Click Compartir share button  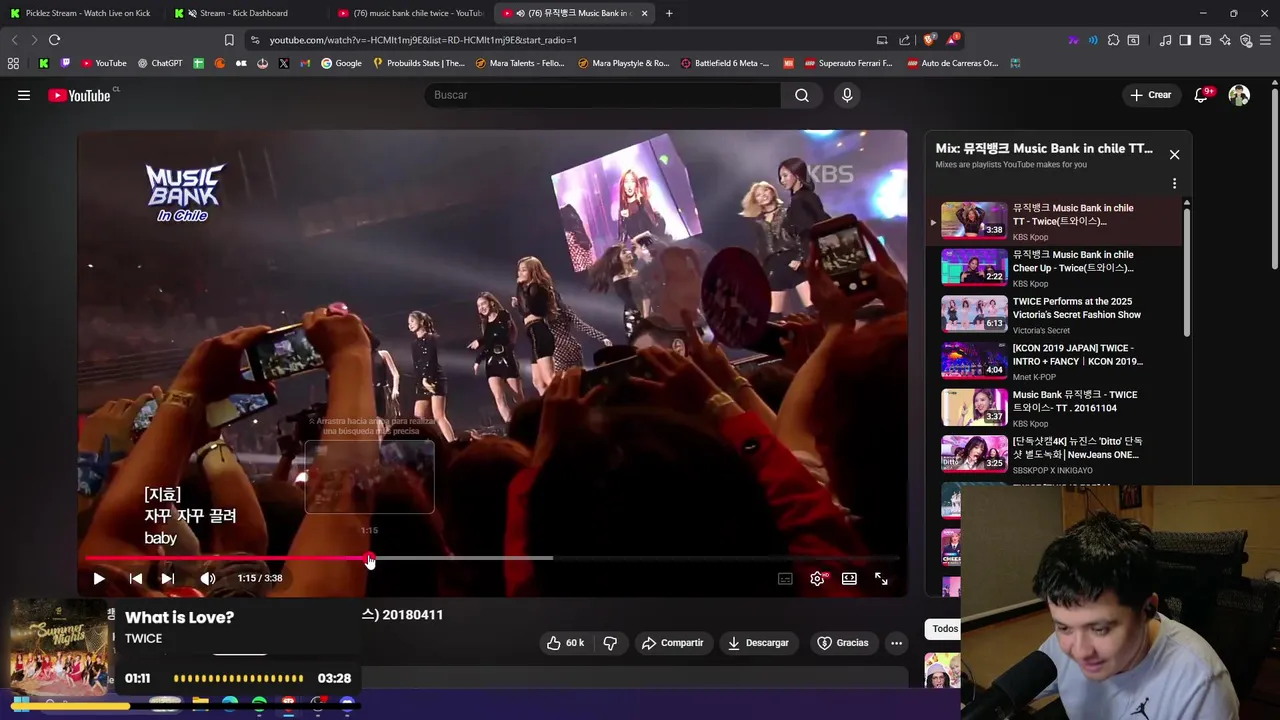coord(672,643)
